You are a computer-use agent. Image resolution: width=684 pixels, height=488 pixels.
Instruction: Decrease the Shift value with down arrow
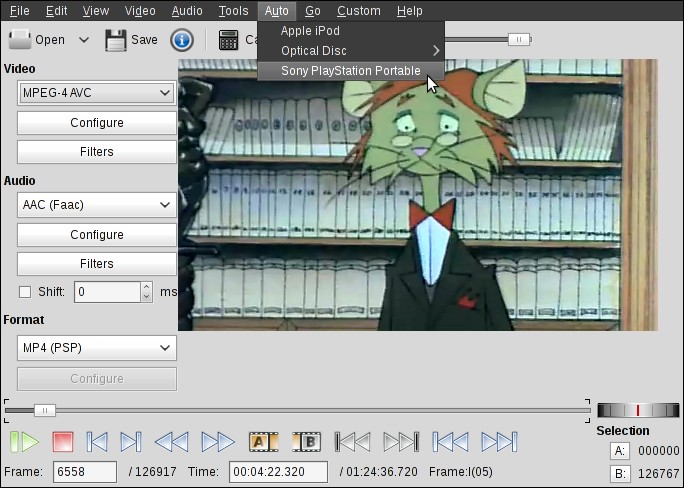(147, 297)
